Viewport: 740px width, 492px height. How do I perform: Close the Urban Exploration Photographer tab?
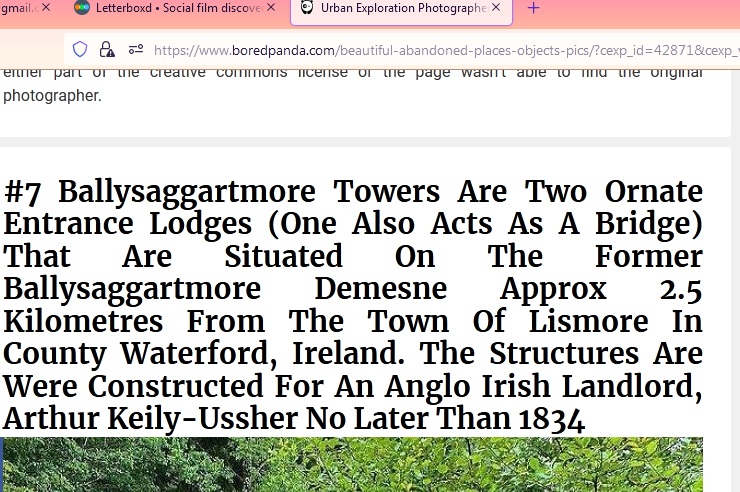point(495,8)
